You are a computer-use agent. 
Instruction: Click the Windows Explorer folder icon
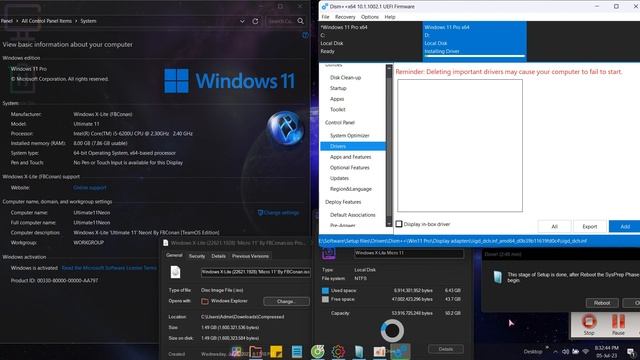tap(205, 301)
